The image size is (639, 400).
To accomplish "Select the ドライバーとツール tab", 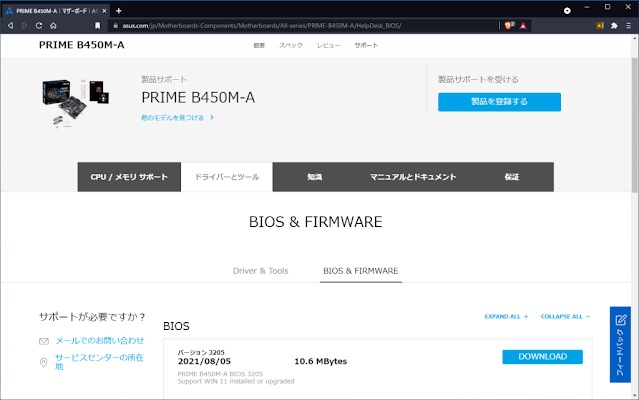I will 227,177.
